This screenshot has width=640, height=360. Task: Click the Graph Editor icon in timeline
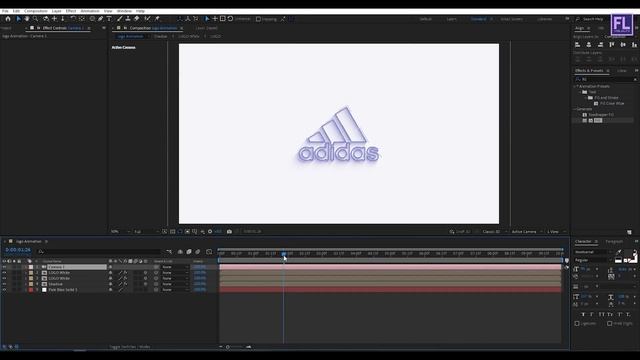(x=209, y=252)
